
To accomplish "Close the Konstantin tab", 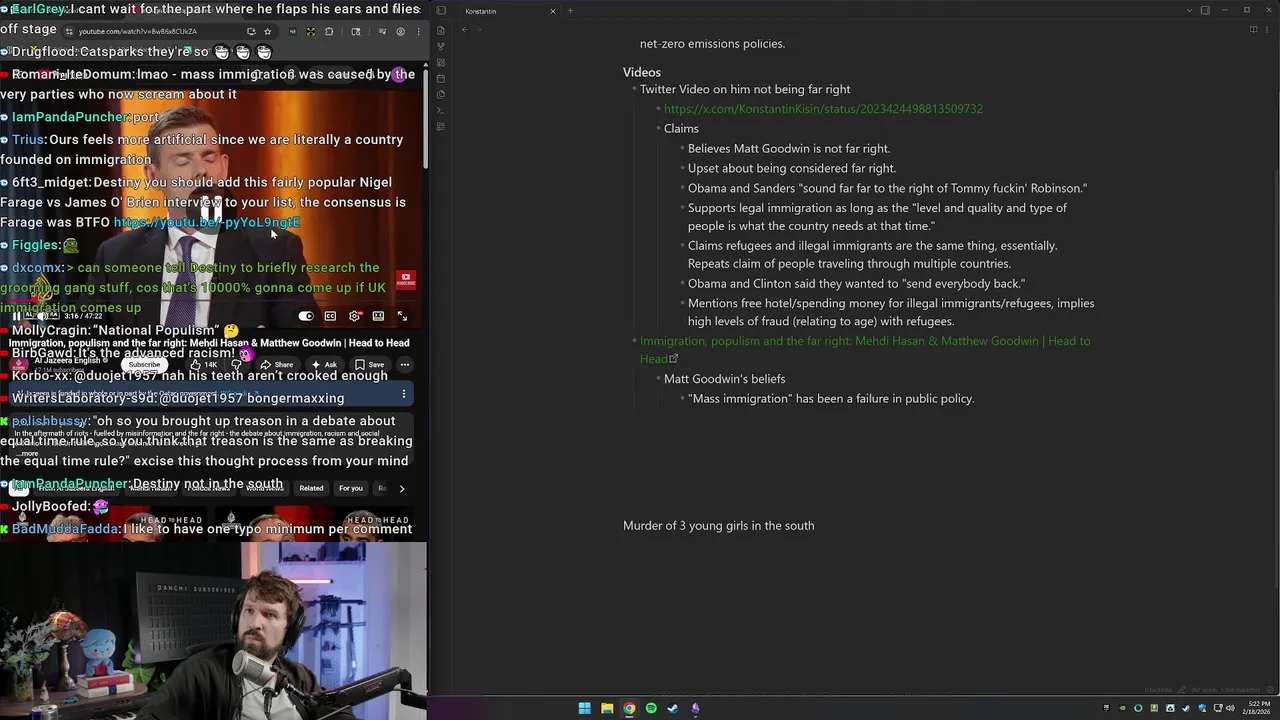I will tap(553, 11).
